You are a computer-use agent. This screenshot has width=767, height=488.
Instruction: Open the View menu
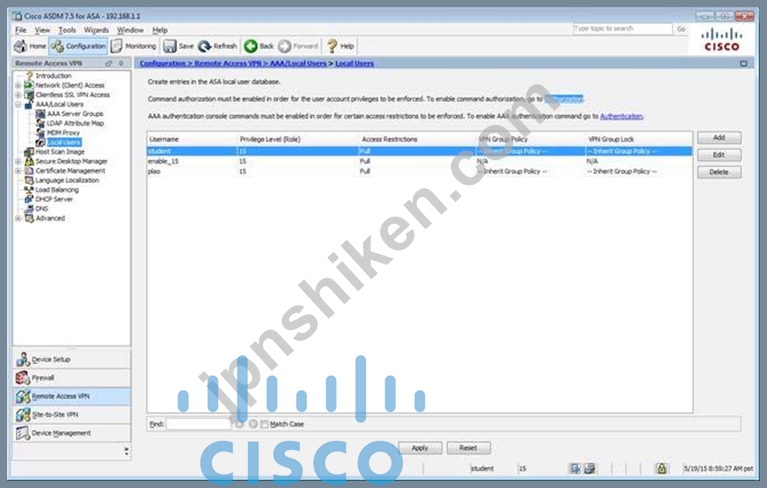point(42,30)
